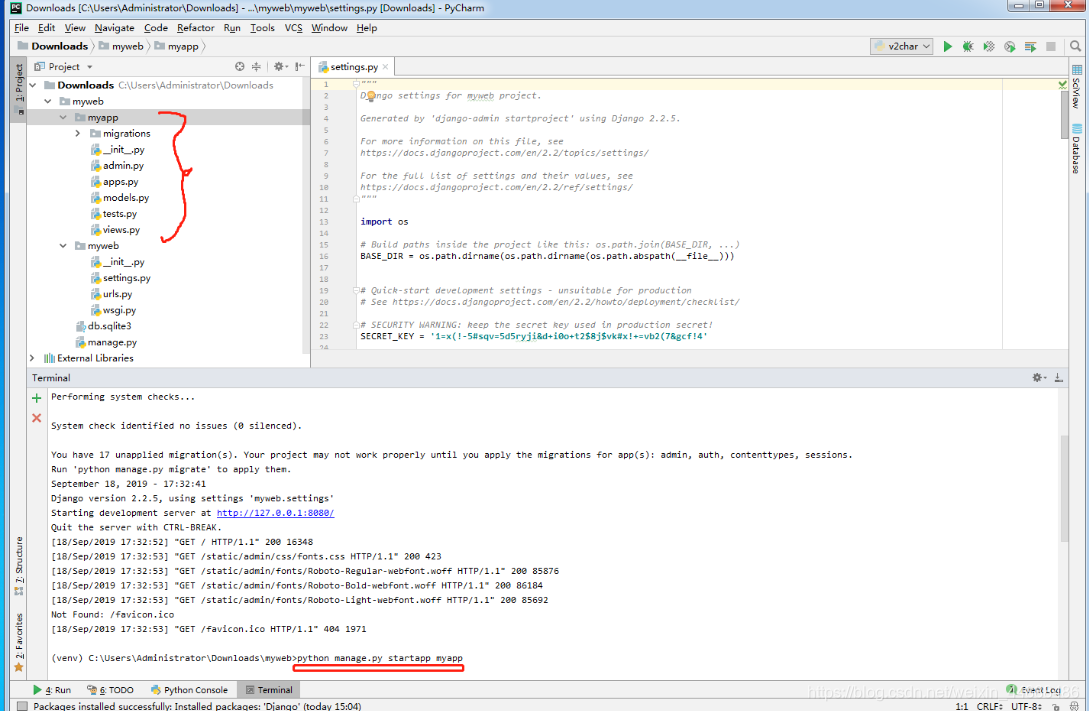
Task: Collapse the top-level myweb folder
Action: pos(48,101)
